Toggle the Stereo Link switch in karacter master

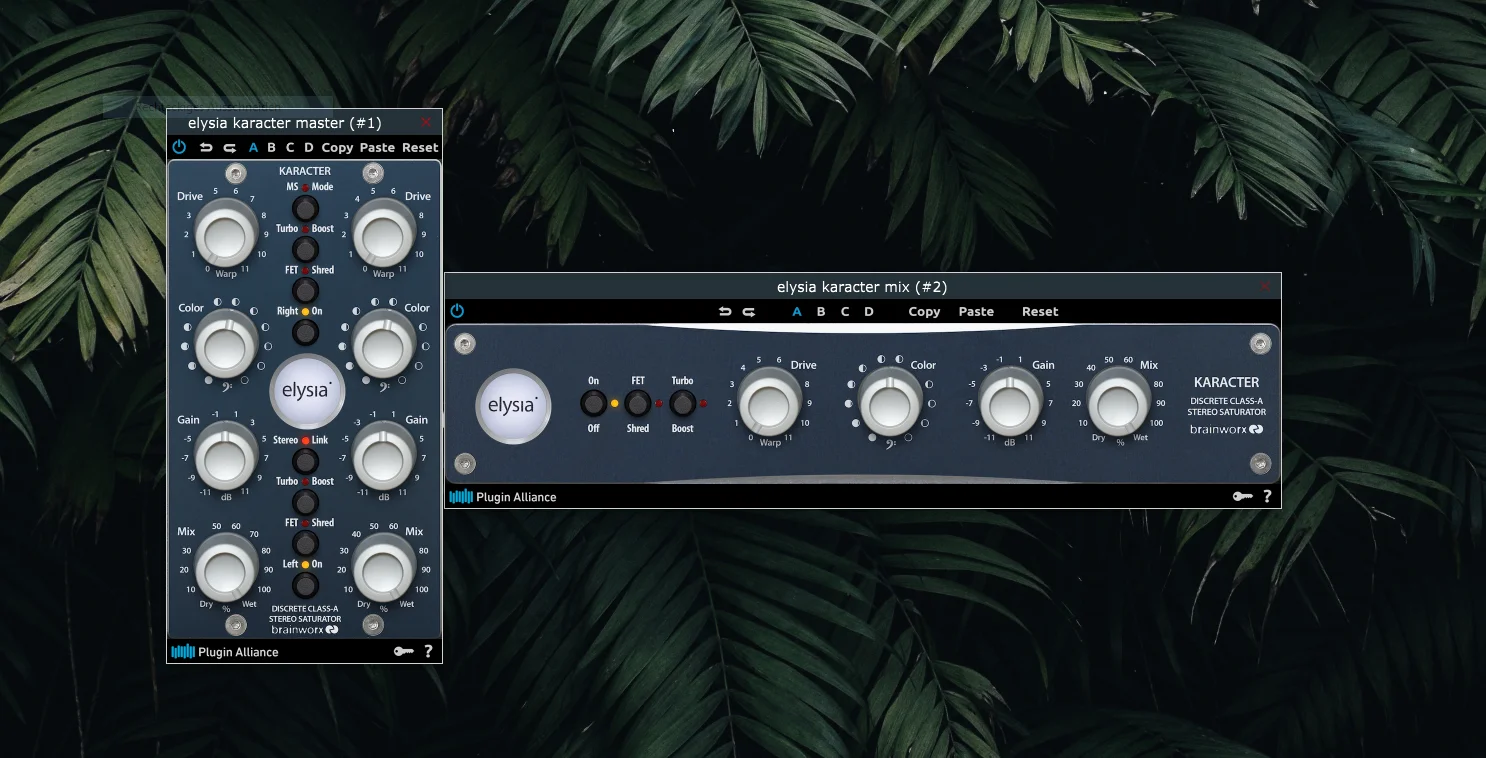tap(305, 460)
